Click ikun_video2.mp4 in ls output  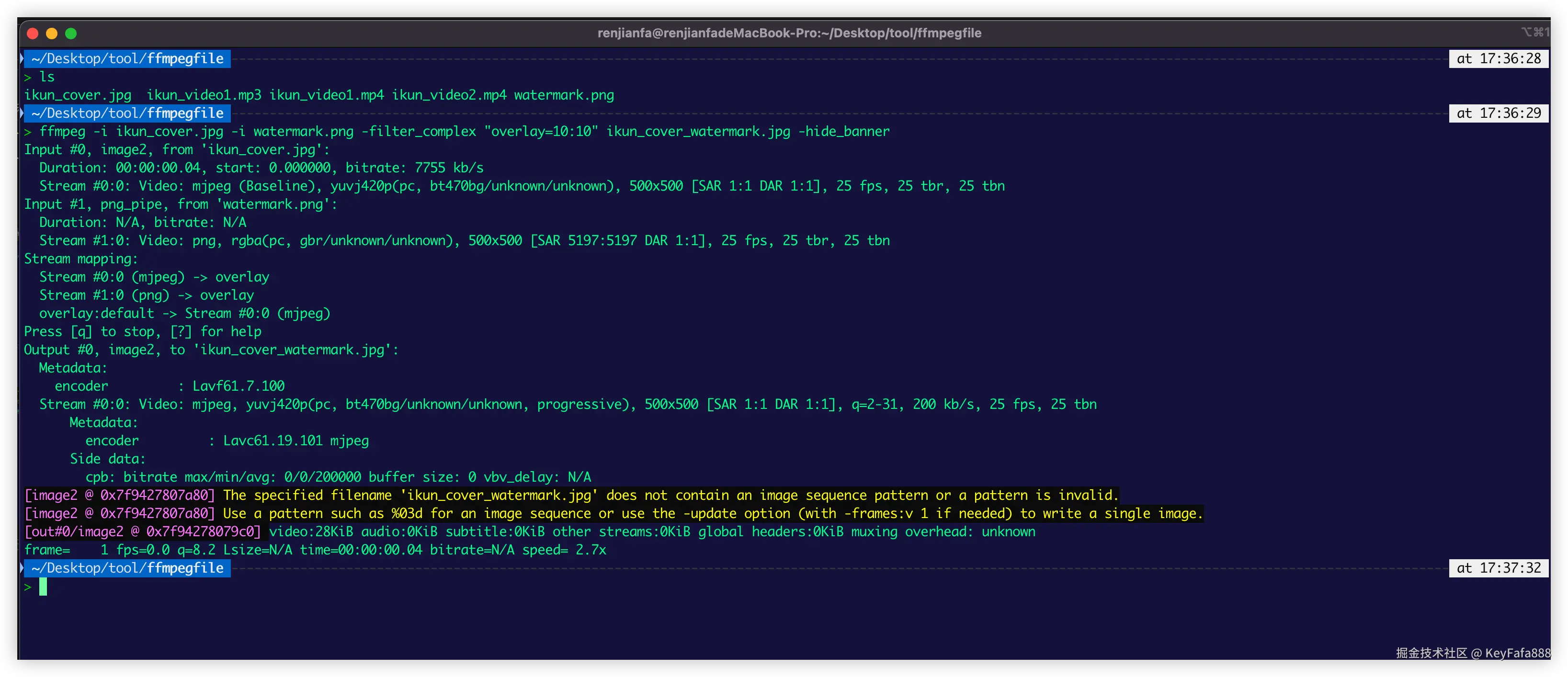tap(449, 95)
